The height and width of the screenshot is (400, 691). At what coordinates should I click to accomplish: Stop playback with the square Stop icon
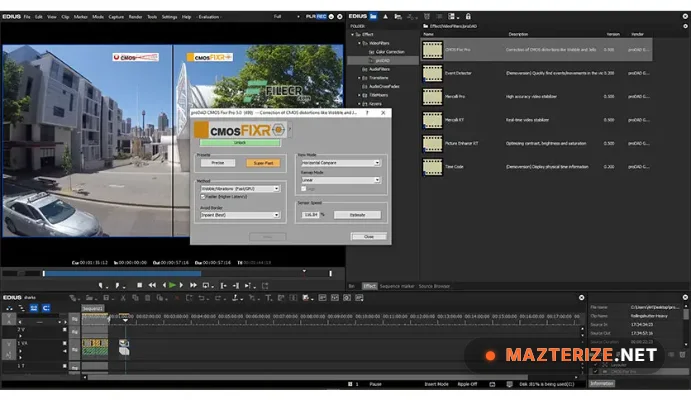point(140,285)
